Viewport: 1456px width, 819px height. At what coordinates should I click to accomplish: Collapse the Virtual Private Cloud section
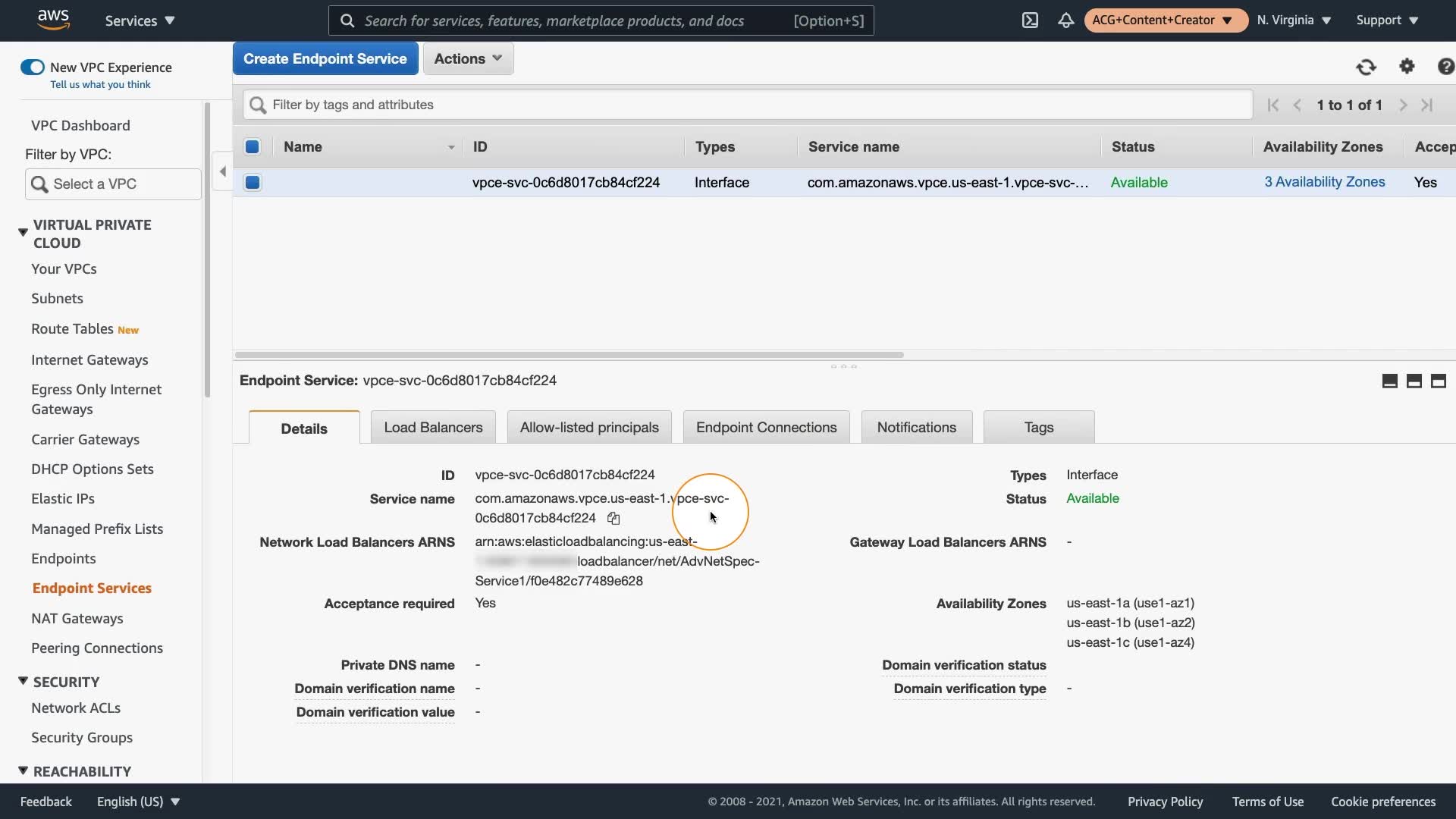click(23, 231)
